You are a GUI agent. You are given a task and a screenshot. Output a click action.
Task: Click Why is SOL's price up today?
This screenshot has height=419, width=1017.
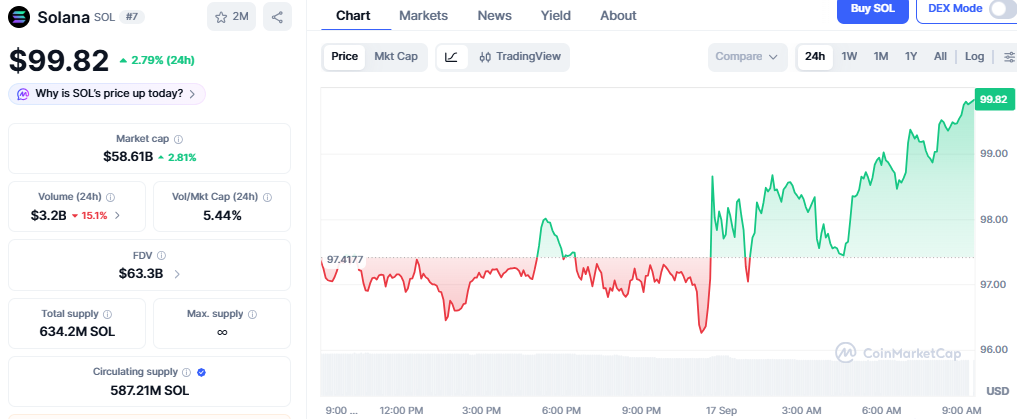click(109, 93)
